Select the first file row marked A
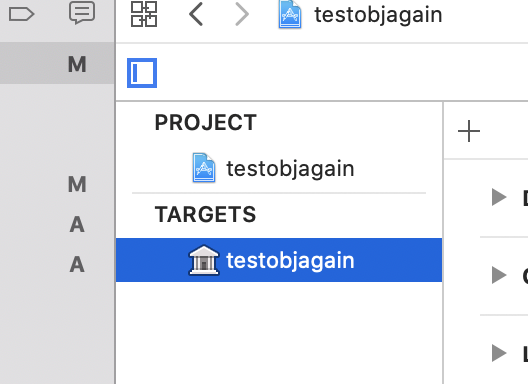The image size is (528, 384). point(57,224)
